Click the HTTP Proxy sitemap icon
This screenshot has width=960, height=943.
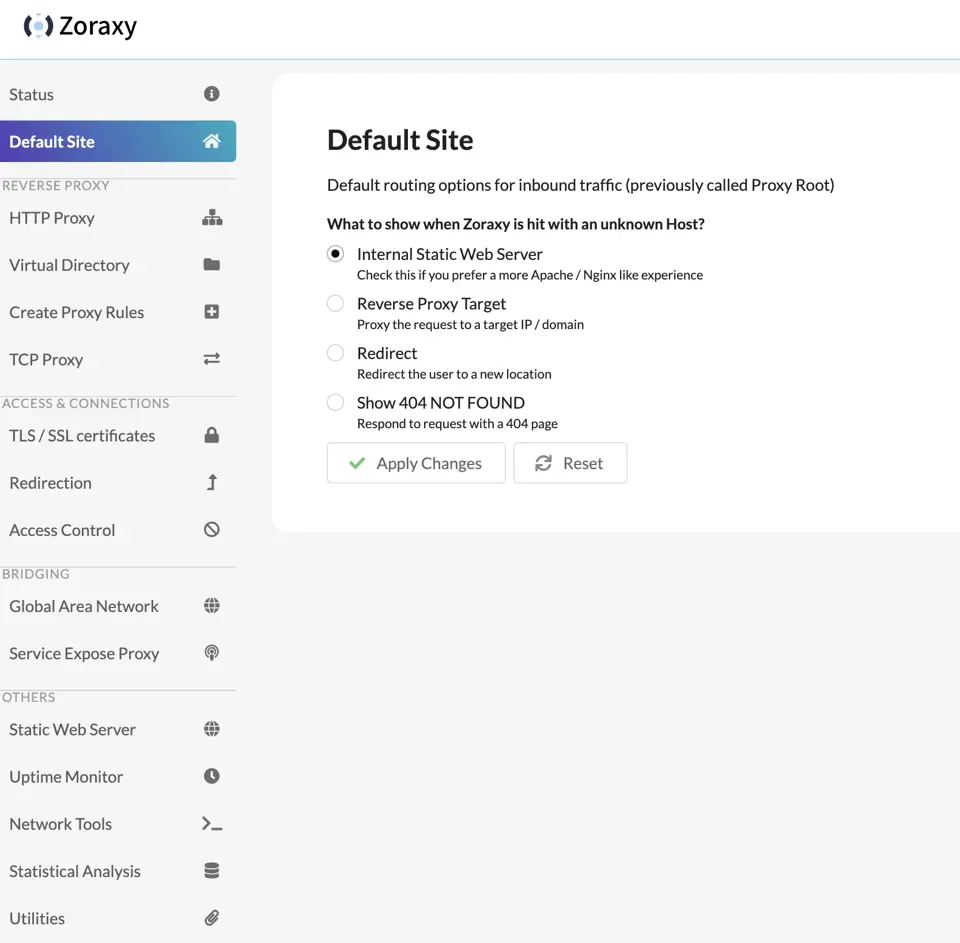(212, 217)
